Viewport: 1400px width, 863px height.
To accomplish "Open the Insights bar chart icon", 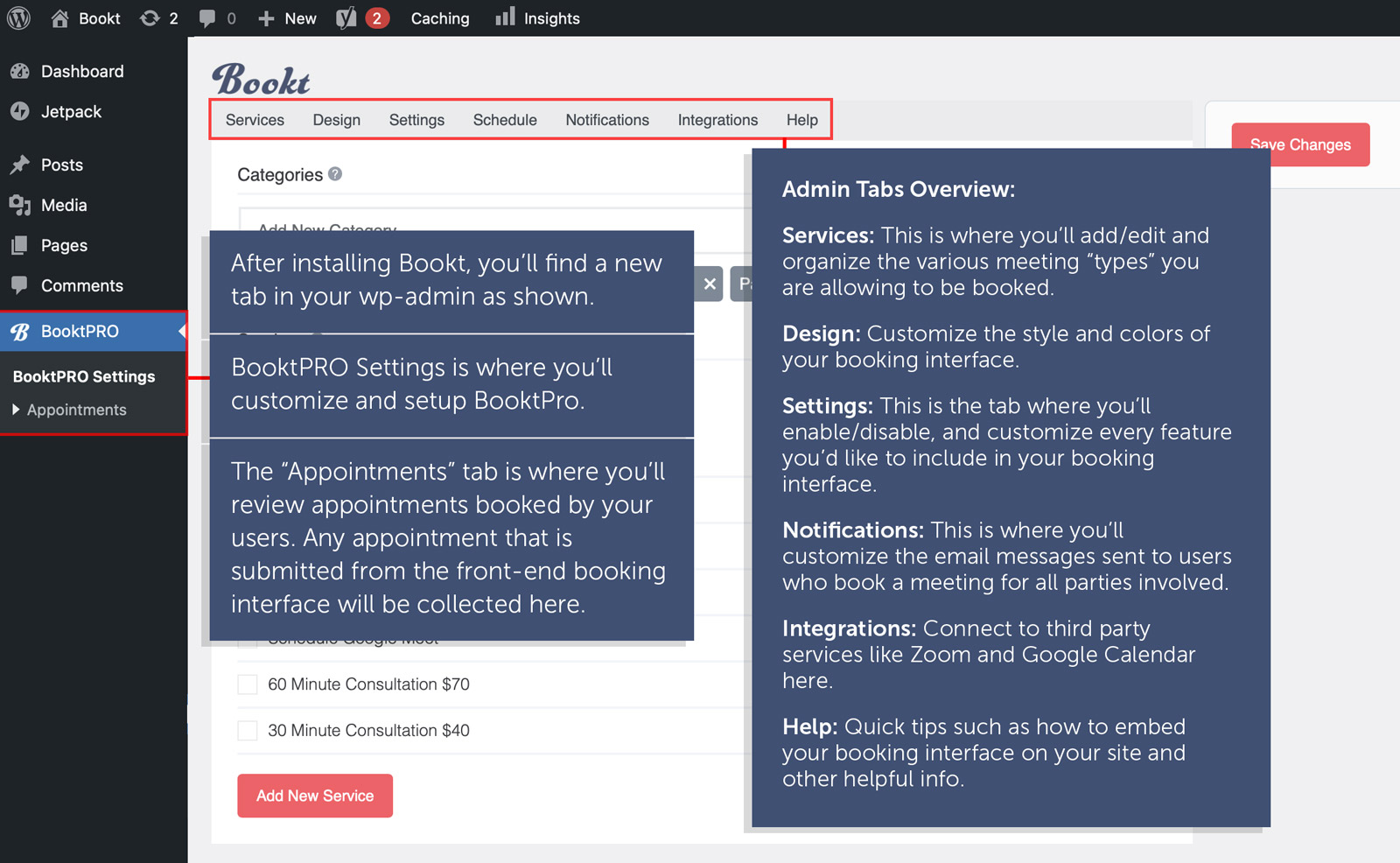I will click(505, 17).
